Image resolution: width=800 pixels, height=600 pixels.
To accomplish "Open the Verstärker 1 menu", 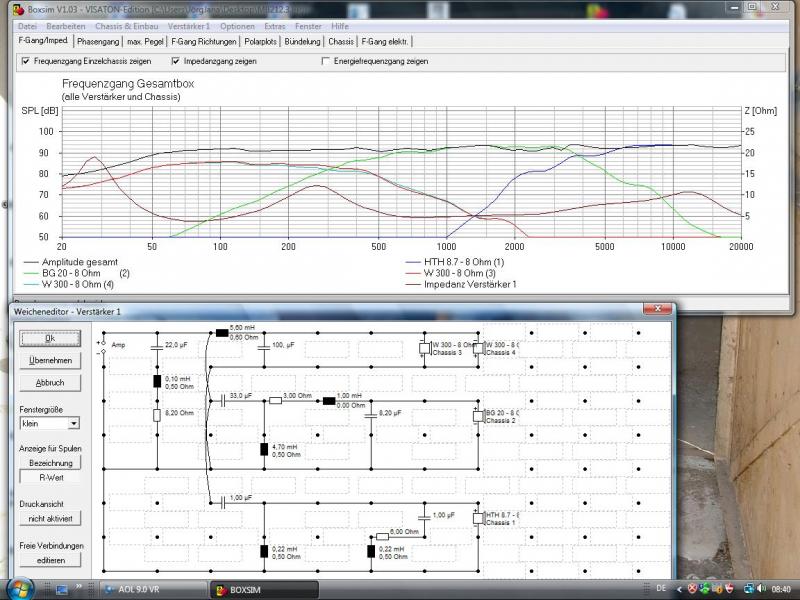I will (189, 26).
